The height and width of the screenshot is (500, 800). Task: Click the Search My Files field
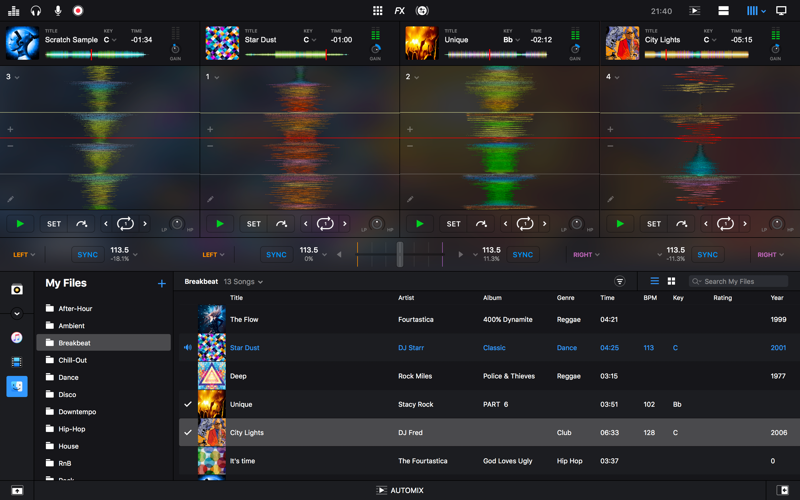tap(739, 281)
